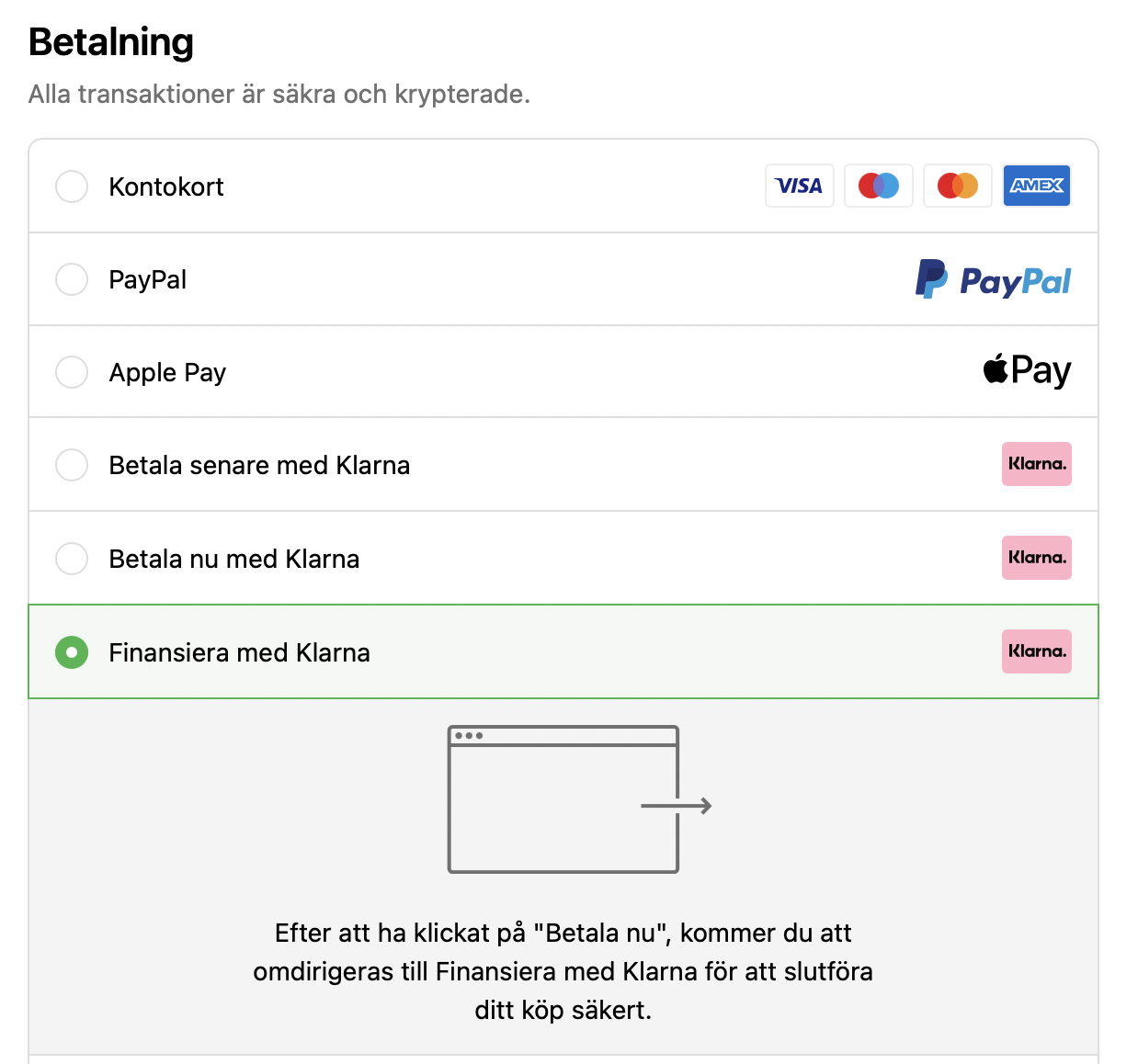Click the Maestro card logo
Image resolution: width=1138 pixels, height=1064 pixels.
(x=878, y=186)
